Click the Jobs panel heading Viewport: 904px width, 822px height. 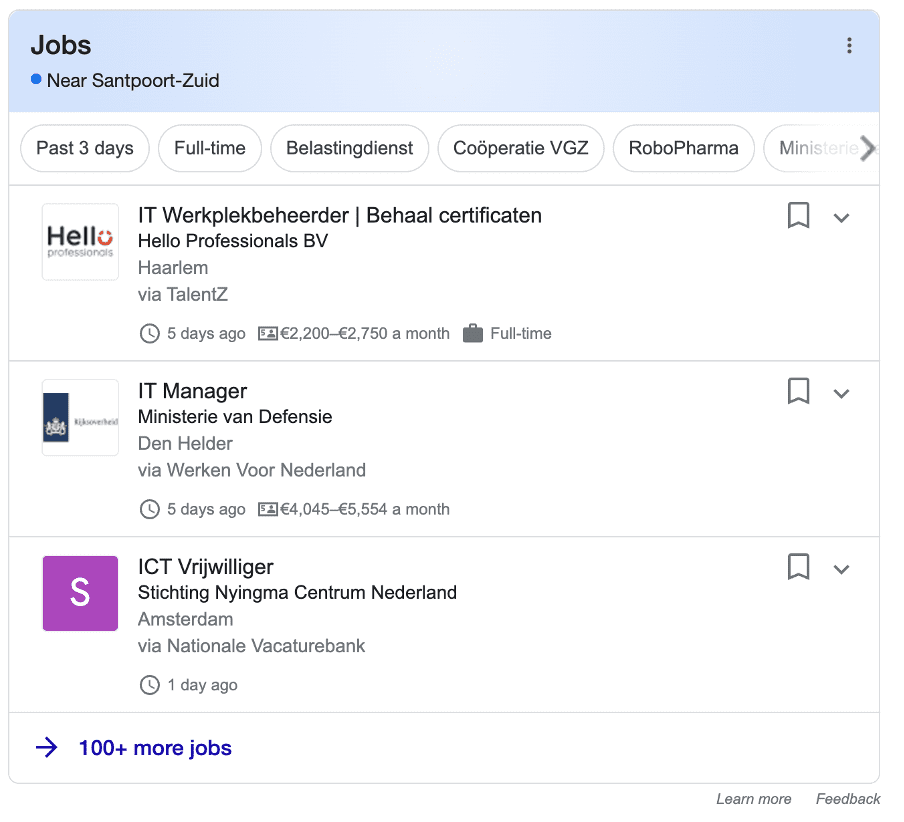(x=61, y=46)
